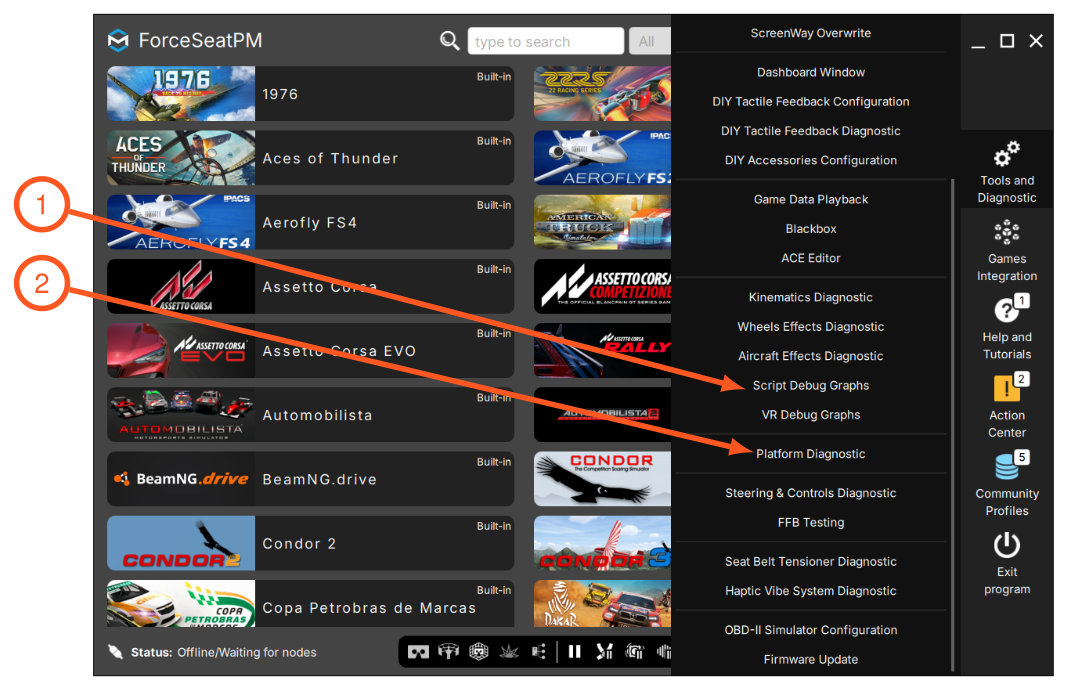Image resolution: width=1068 pixels, height=691 pixels.
Task: Click the network nodes icon in toolbar
Action: pos(539,652)
